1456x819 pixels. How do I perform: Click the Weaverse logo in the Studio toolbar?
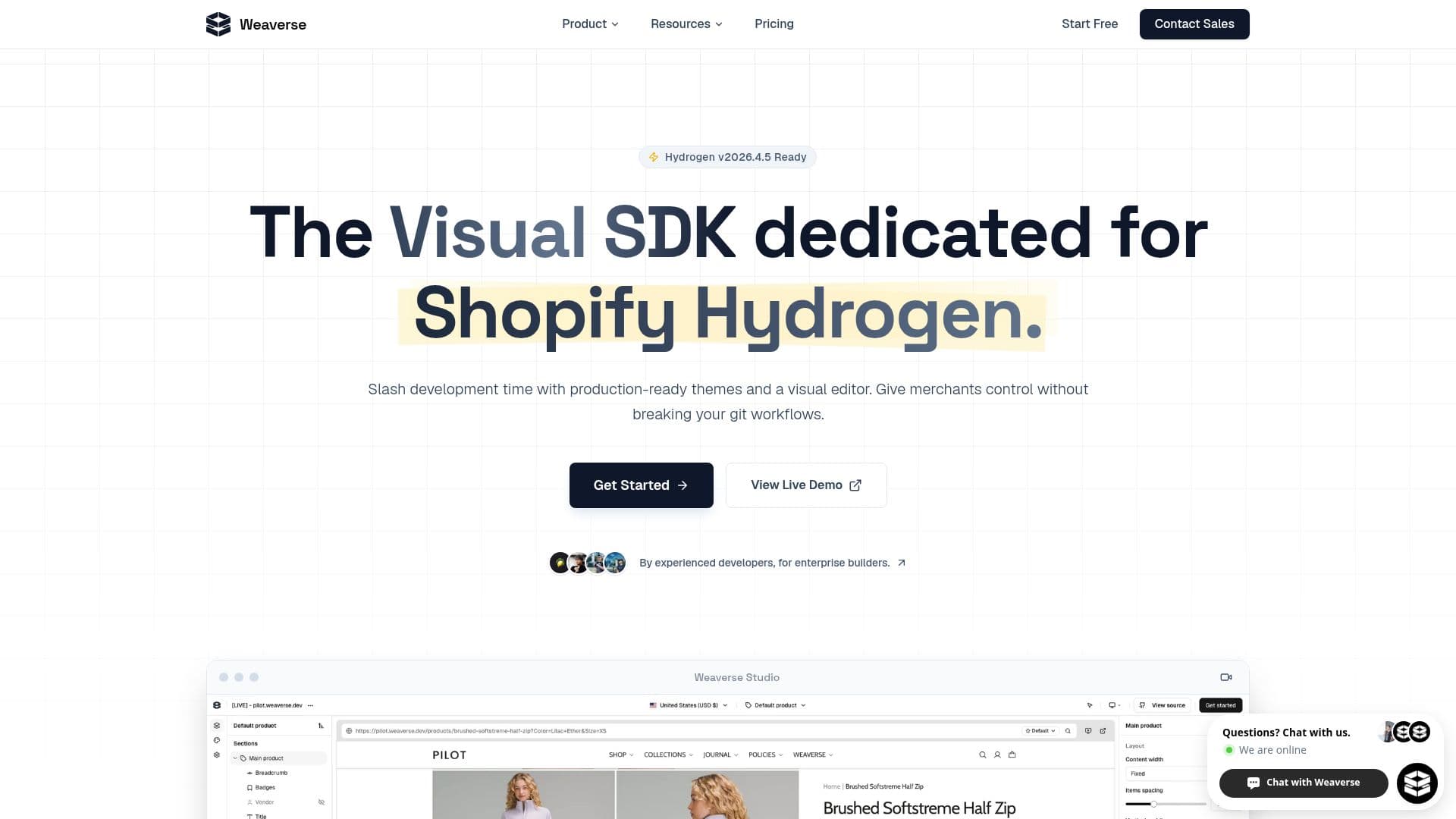click(217, 705)
